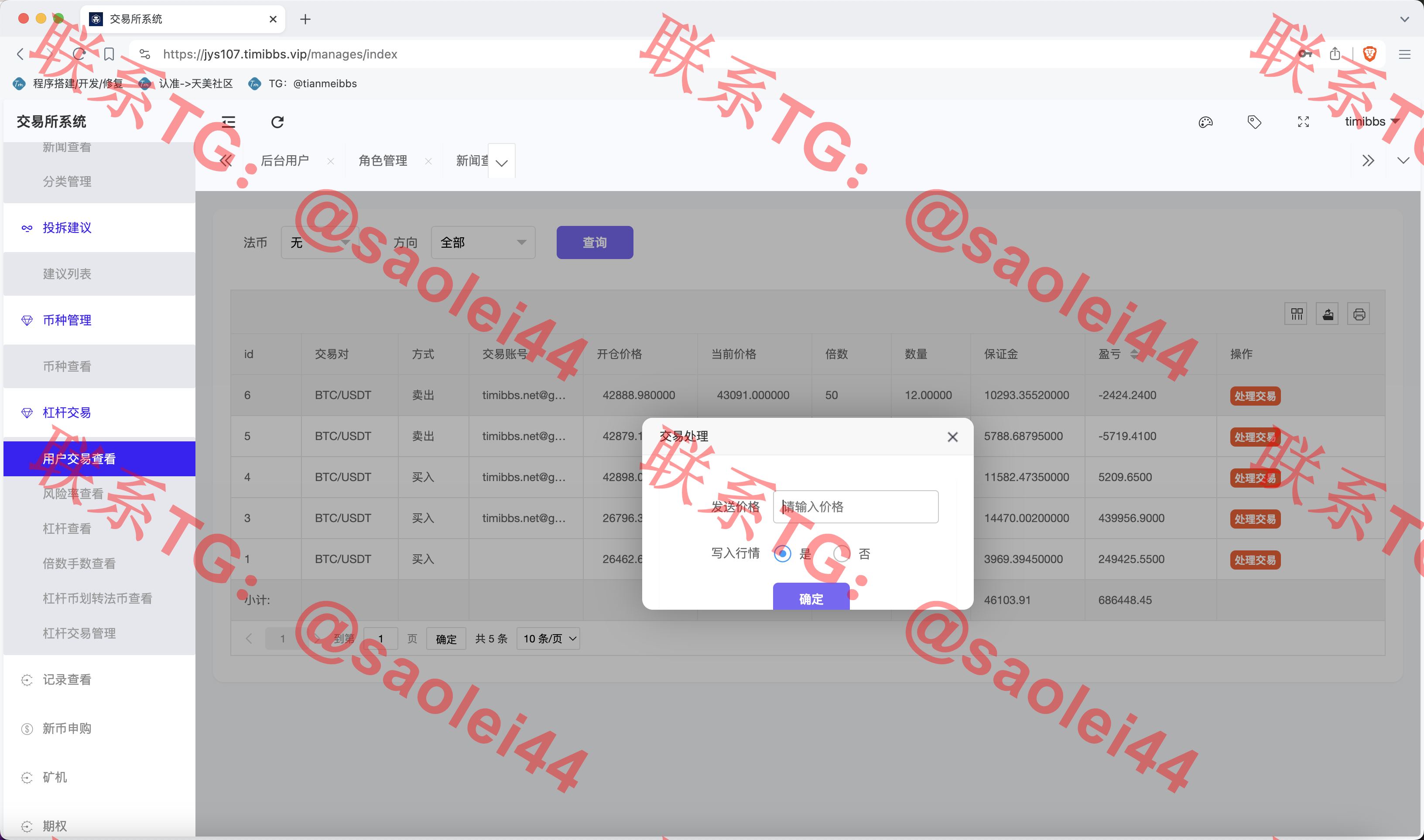Open 分类管理 in sidebar

click(99, 181)
